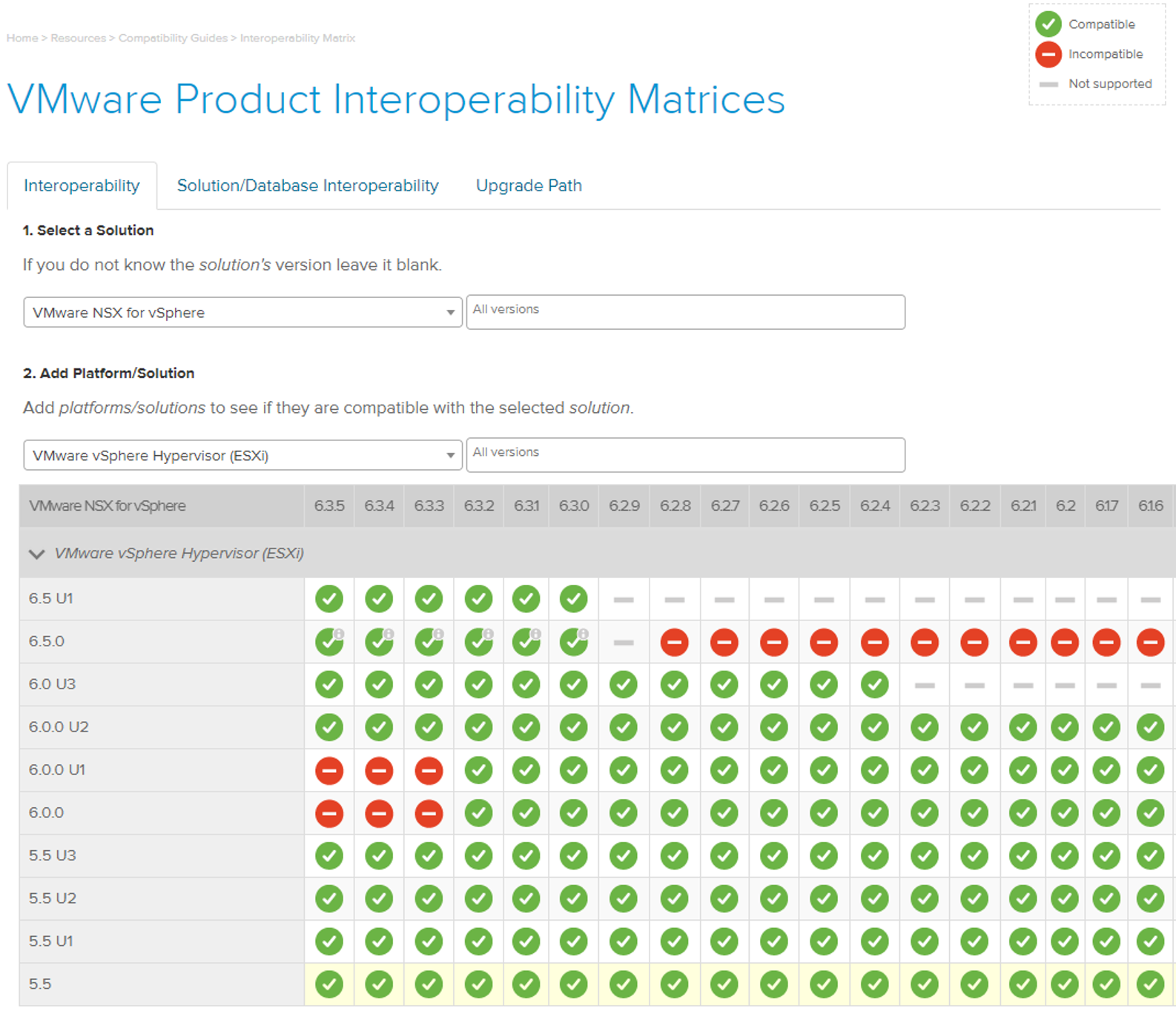This screenshot has width=1176, height=1011.
Task: Click the Not supported legend dash
Action: click(x=1048, y=84)
